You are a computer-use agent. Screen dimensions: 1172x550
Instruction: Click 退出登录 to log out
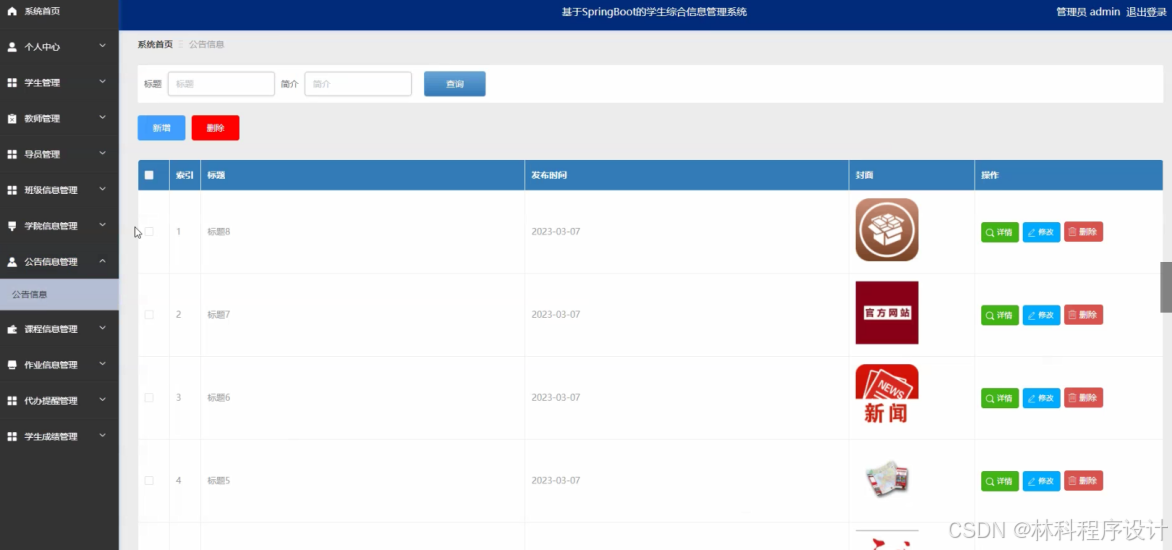[1147, 12]
